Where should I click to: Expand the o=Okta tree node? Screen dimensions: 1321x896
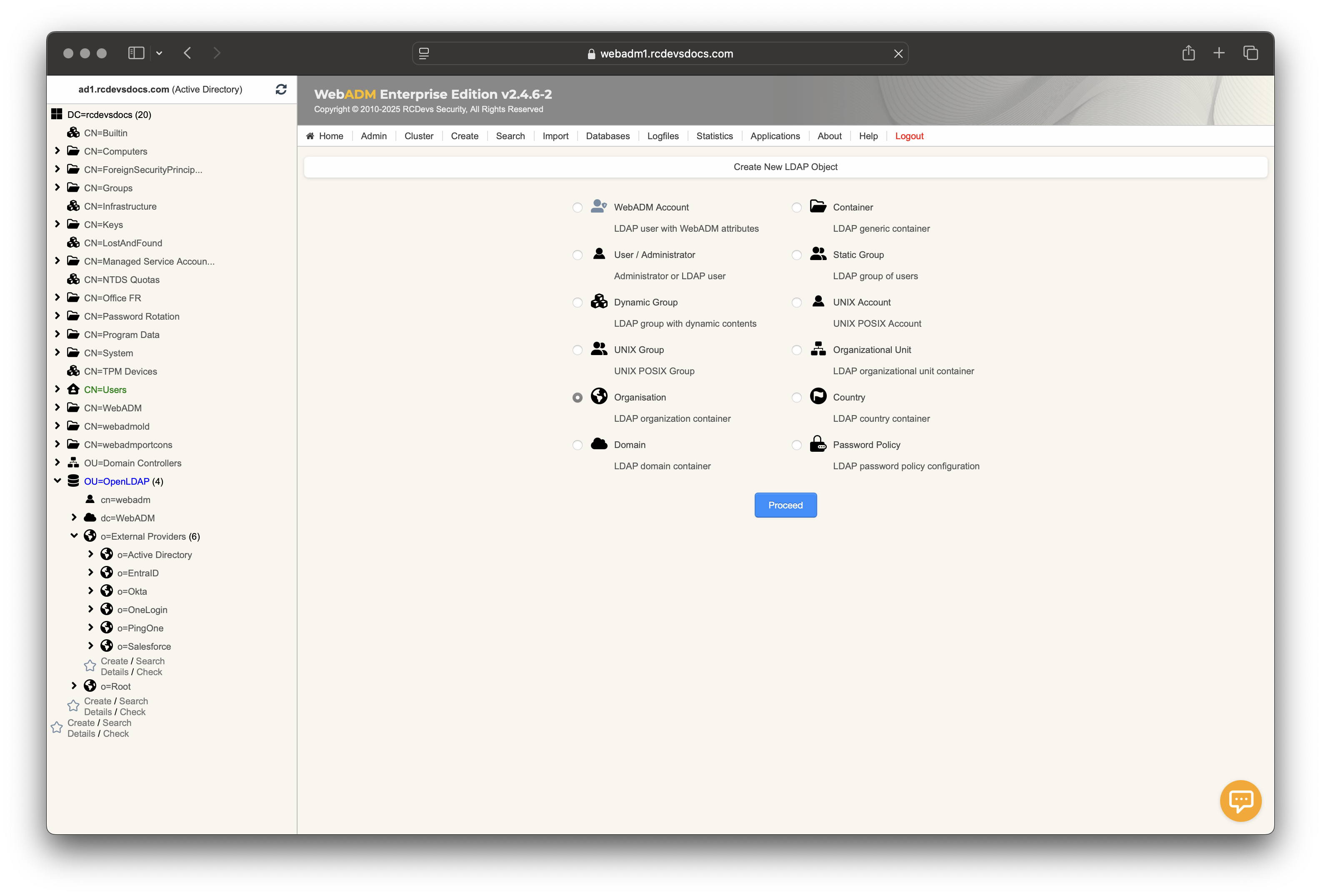tap(90, 591)
